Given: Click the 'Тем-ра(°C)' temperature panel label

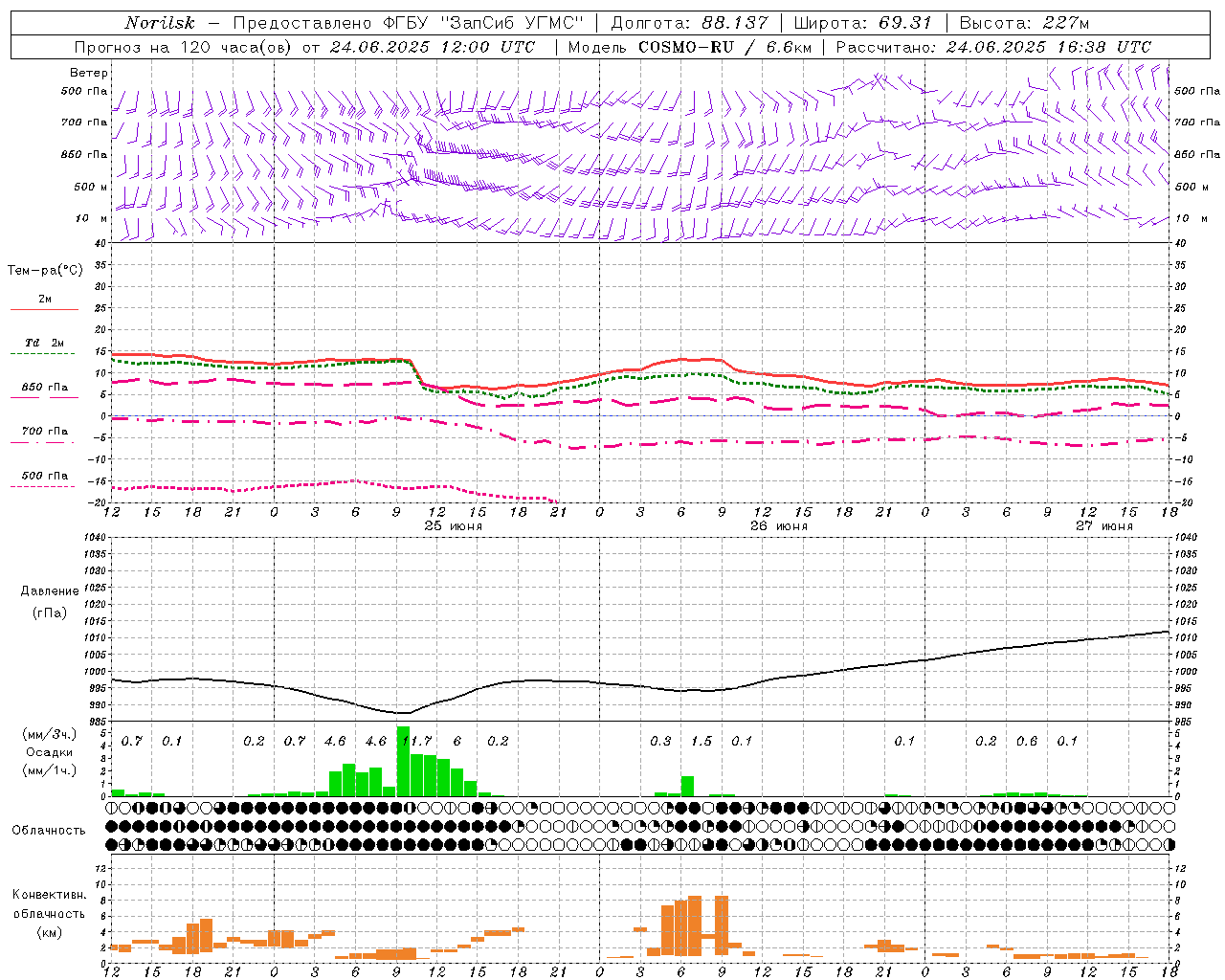Looking at the screenshot, I should tap(45, 271).
